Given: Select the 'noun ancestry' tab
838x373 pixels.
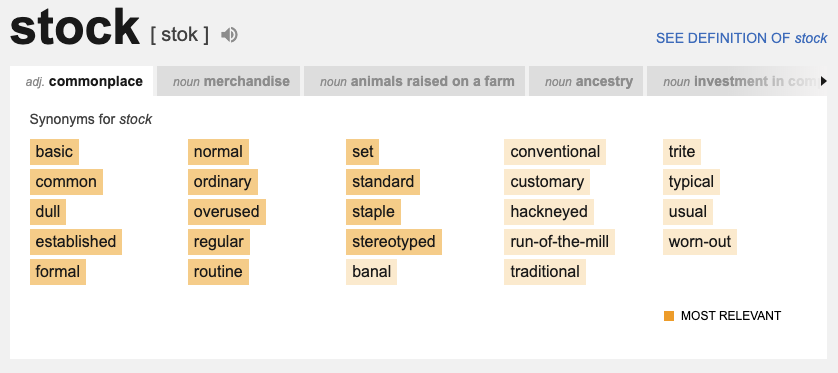Looking at the screenshot, I should (586, 81).
